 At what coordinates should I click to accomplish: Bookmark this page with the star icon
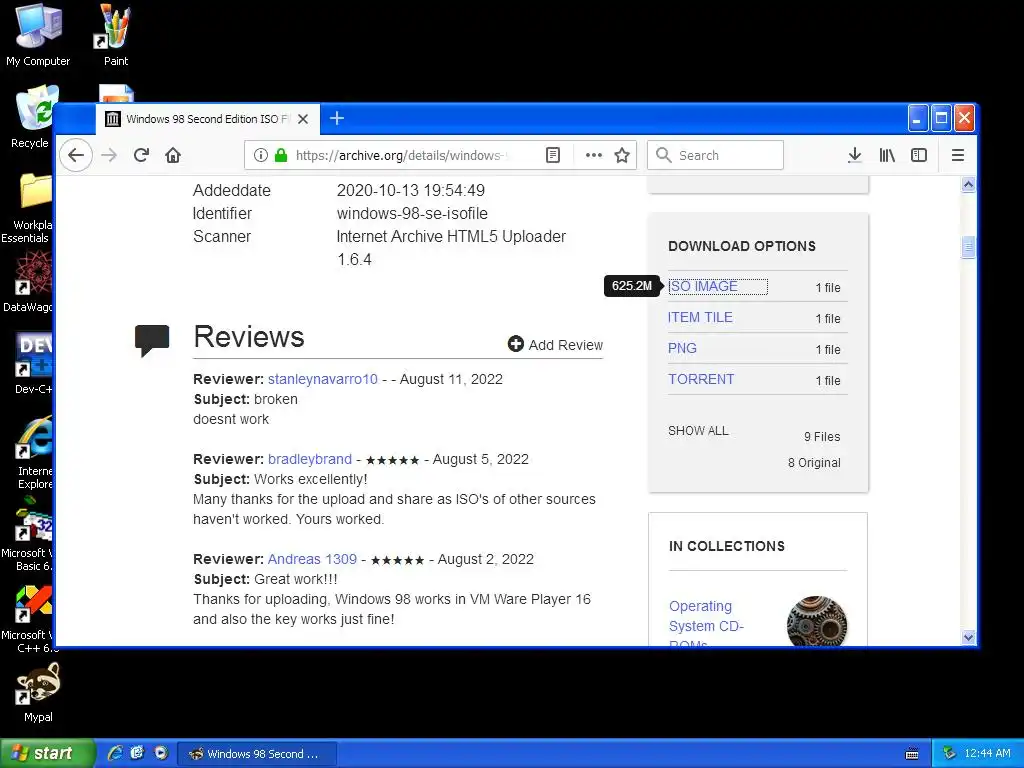click(x=622, y=155)
